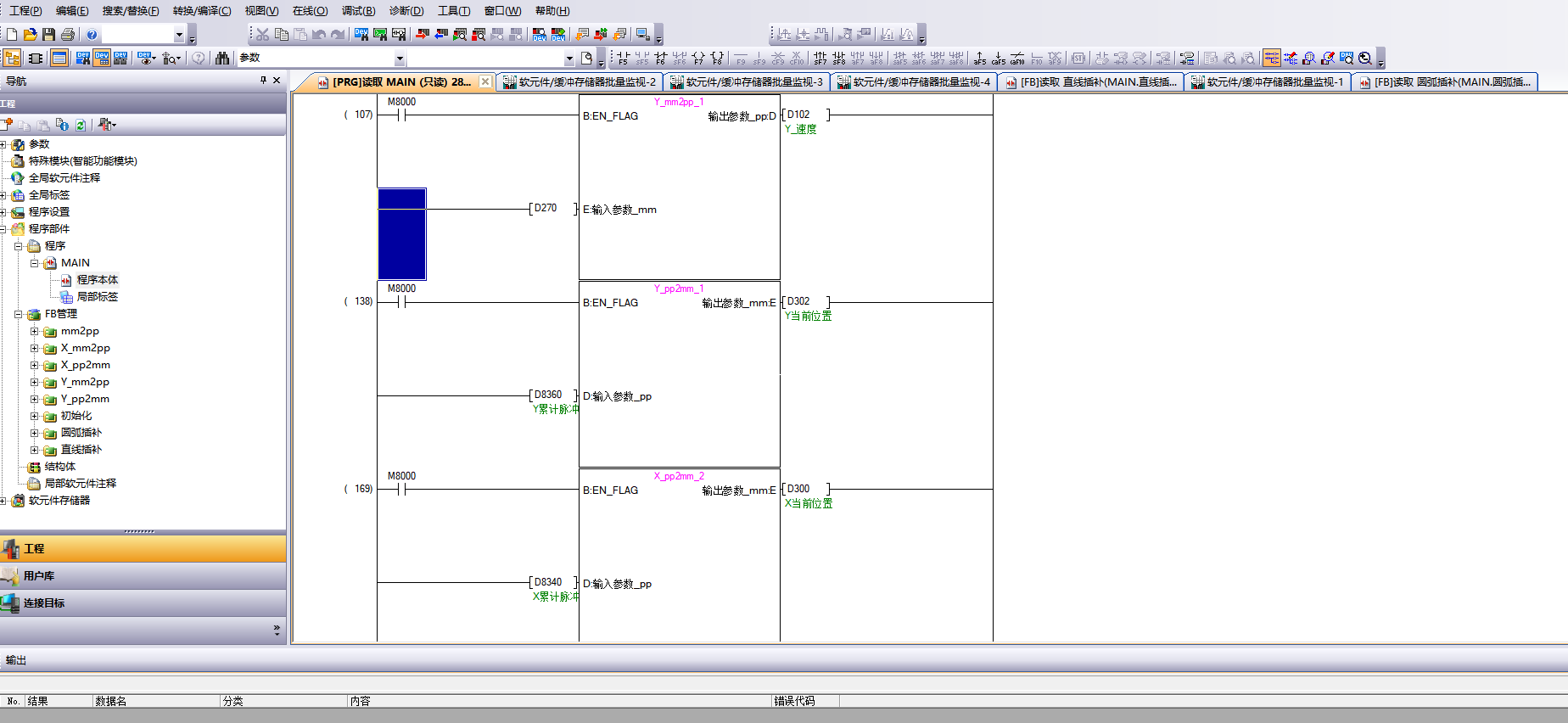Open the 帮助(H) menu
Viewport: 1568px width, 723px height.
tap(552, 11)
